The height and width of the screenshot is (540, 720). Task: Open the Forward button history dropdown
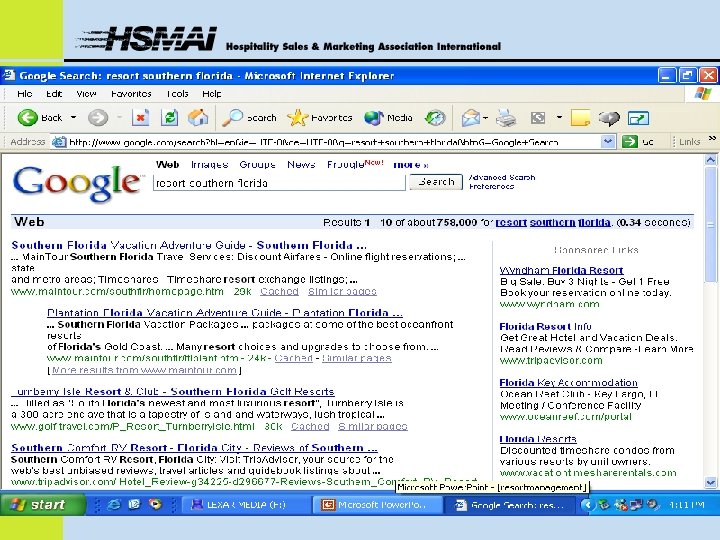pyautogui.click(x=119, y=118)
